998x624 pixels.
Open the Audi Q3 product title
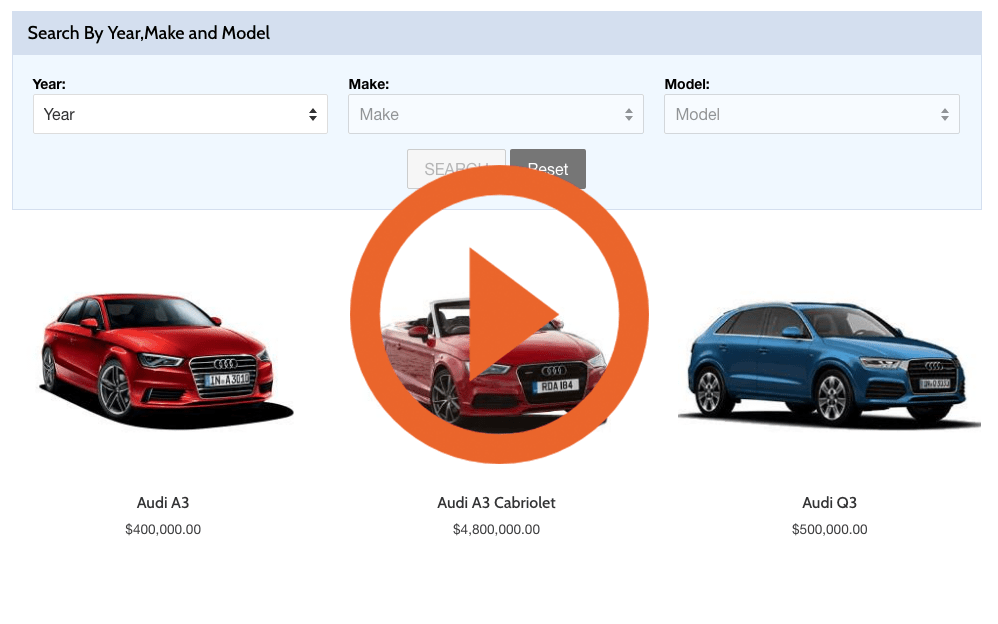[829, 502]
